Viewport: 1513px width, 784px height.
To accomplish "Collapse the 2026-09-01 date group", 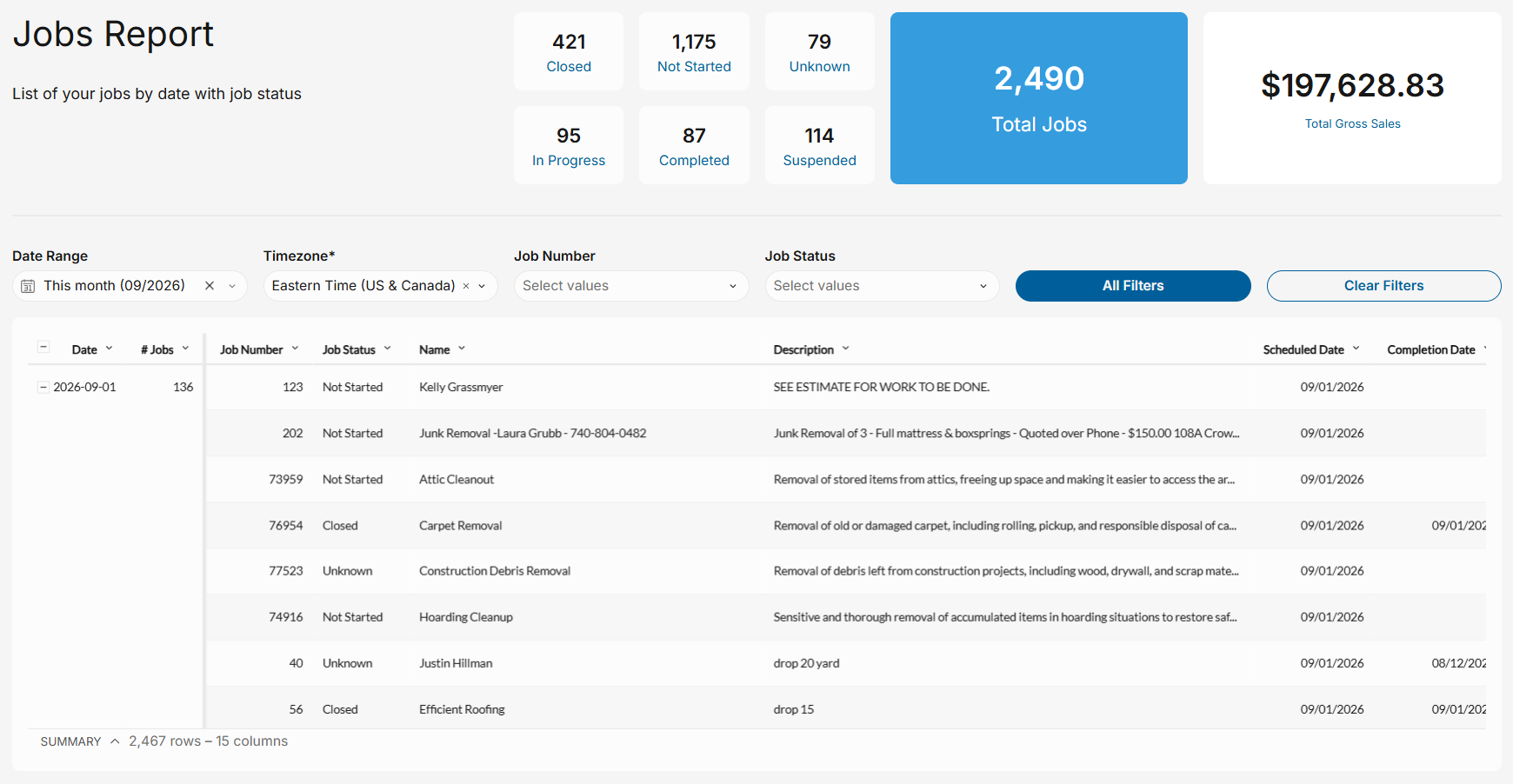I will pos(43,388).
